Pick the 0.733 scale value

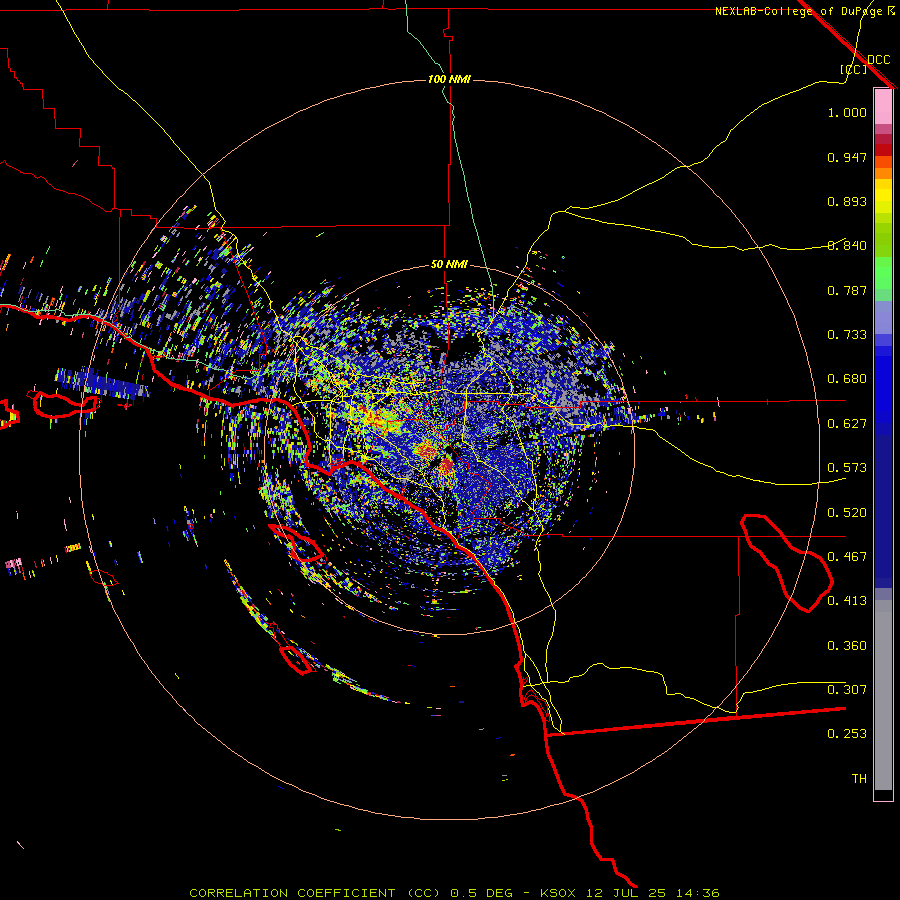tap(847, 335)
